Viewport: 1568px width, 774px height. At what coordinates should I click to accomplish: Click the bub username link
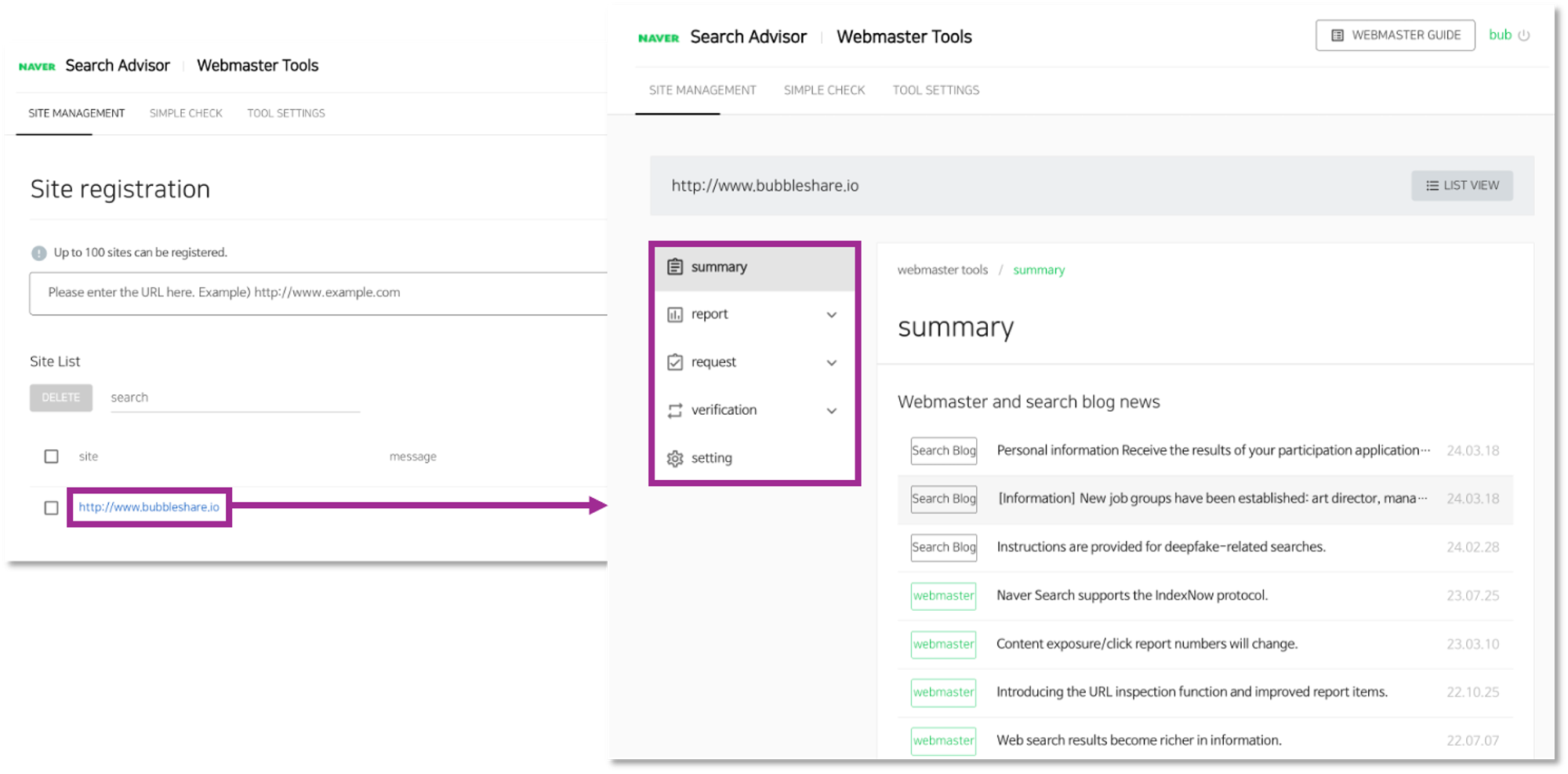tap(1500, 35)
